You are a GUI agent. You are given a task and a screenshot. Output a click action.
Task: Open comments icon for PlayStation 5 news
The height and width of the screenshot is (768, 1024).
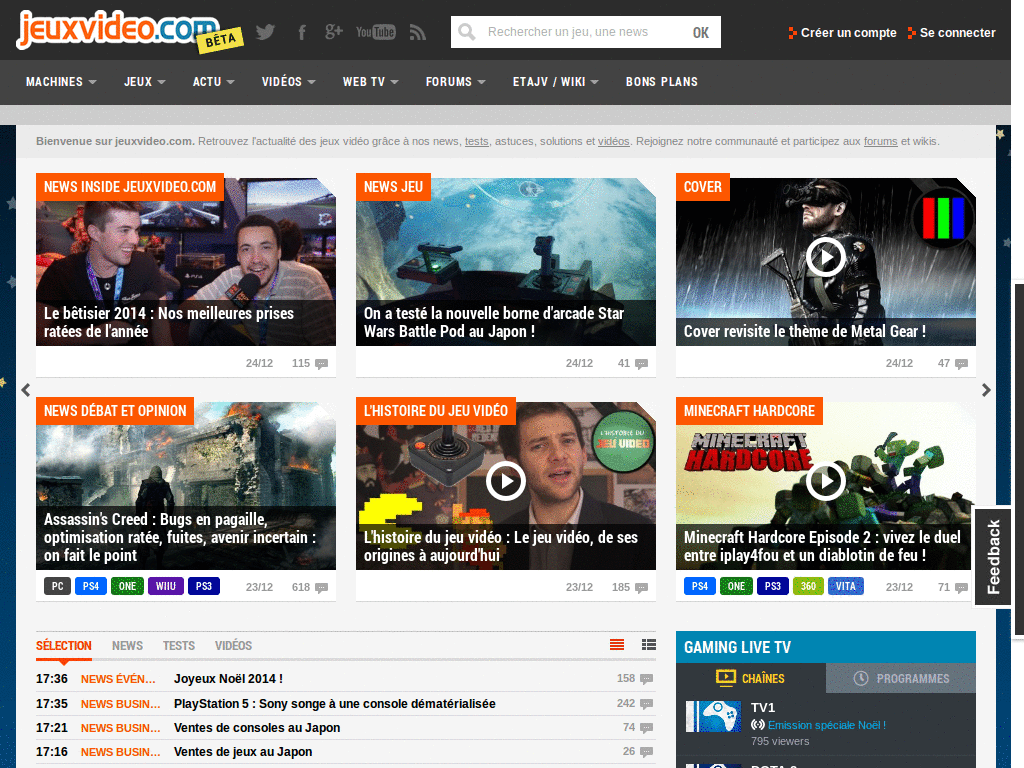click(x=647, y=704)
